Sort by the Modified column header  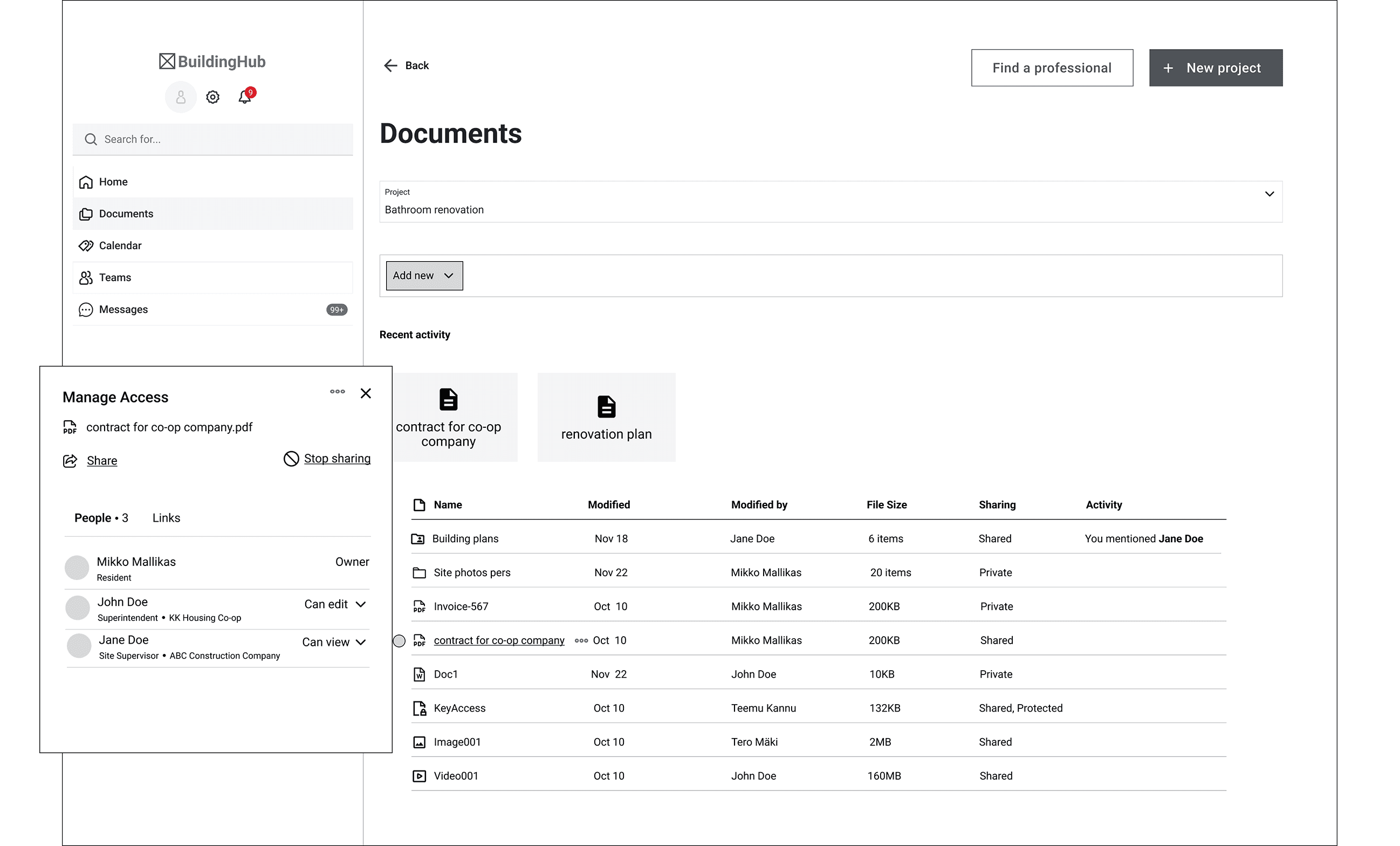point(608,505)
